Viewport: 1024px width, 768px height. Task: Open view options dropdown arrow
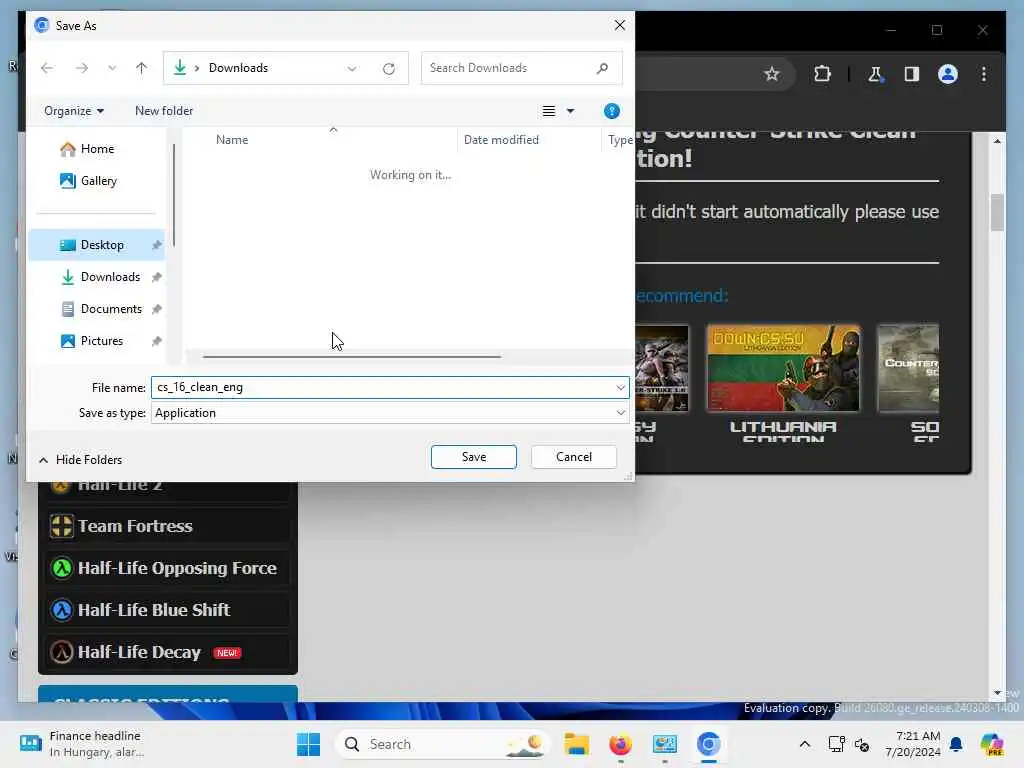coord(570,111)
